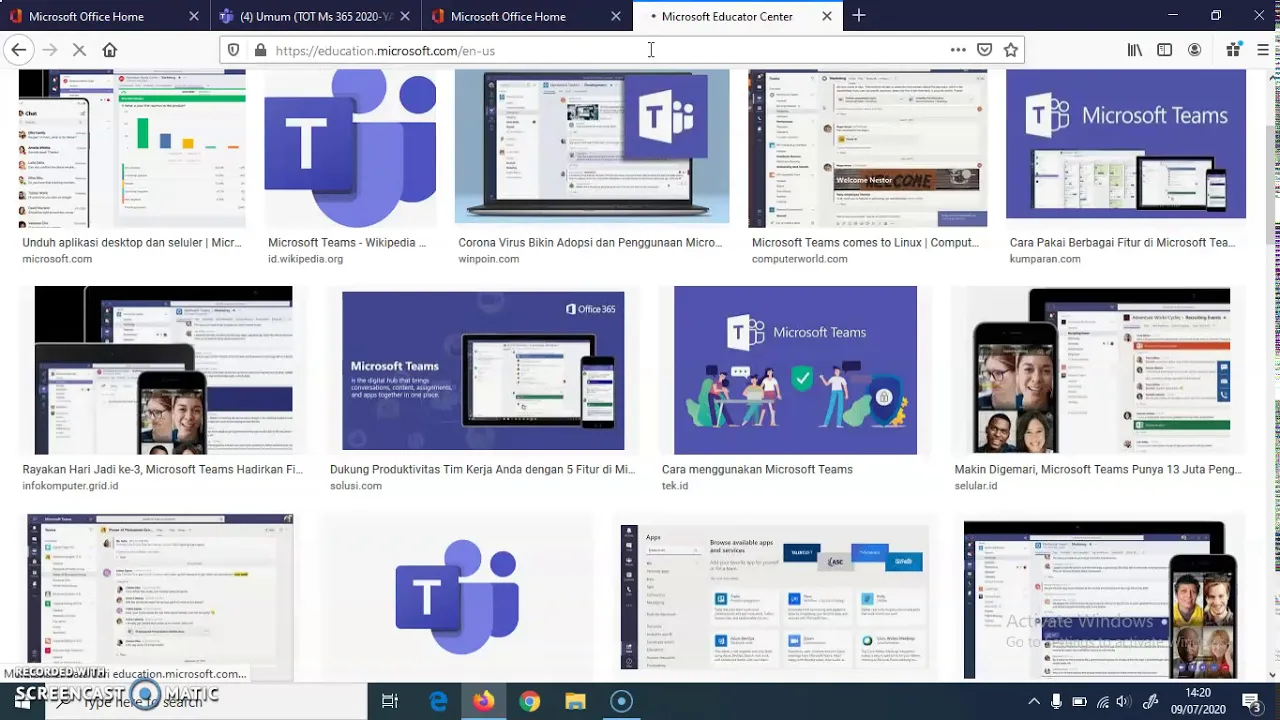The width and height of the screenshot is (1280, 720).
Task: Open the Office 365 digital hub thumbnail
Action: [x=483, y=371]
